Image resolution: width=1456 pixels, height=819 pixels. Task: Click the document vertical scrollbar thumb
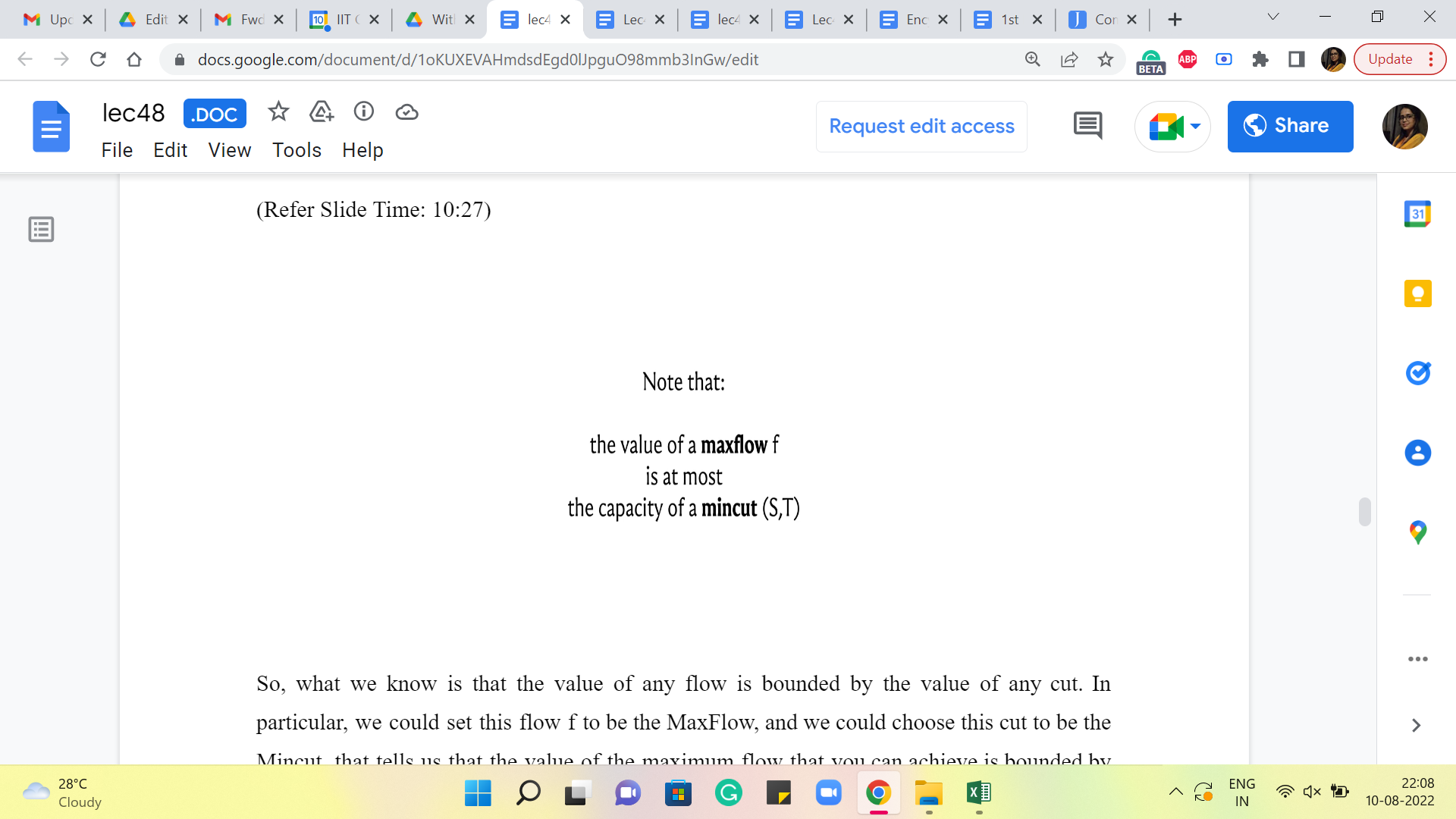(x=1364, y=512)
